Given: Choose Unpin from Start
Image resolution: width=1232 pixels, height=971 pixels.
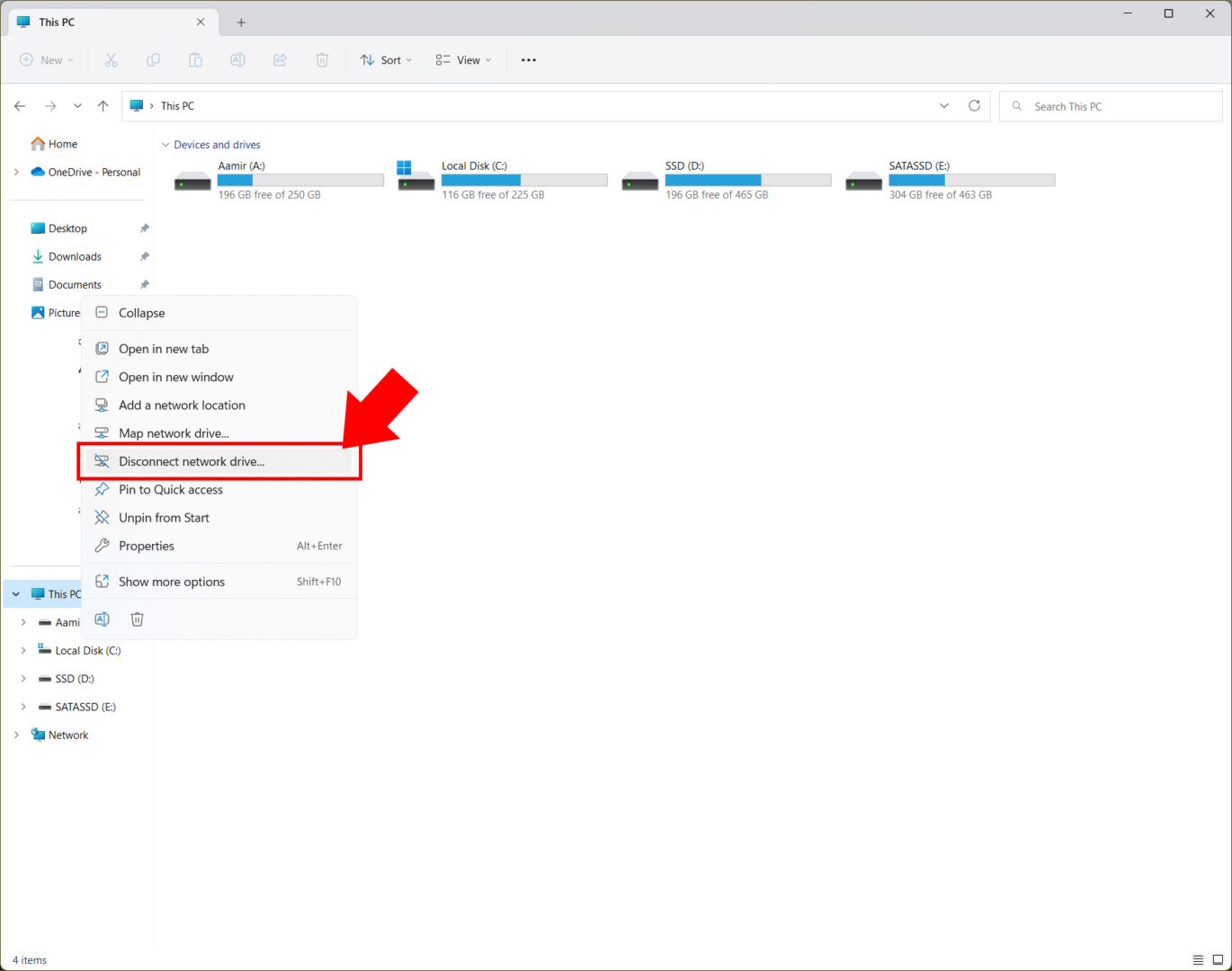Looking at the screenshot, I should click(x=219, y=518).
